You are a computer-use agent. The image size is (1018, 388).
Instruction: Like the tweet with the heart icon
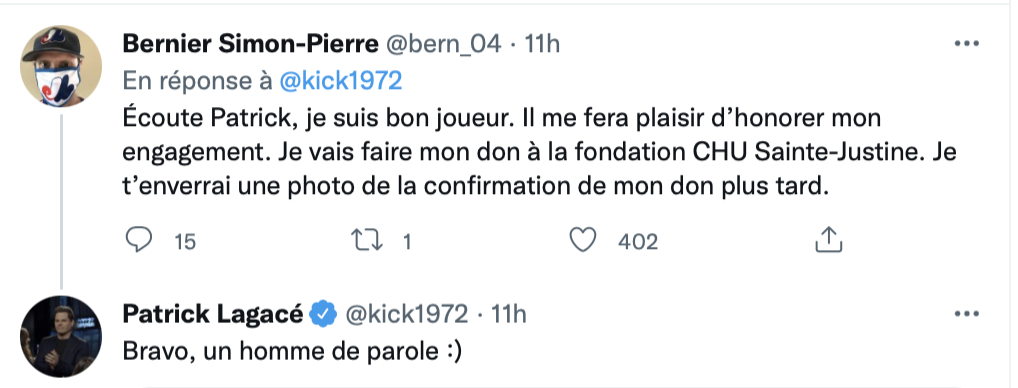click(582, 241)
